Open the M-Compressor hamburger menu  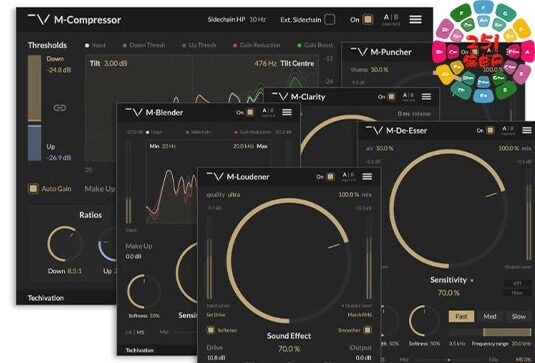tap(415, 19)
